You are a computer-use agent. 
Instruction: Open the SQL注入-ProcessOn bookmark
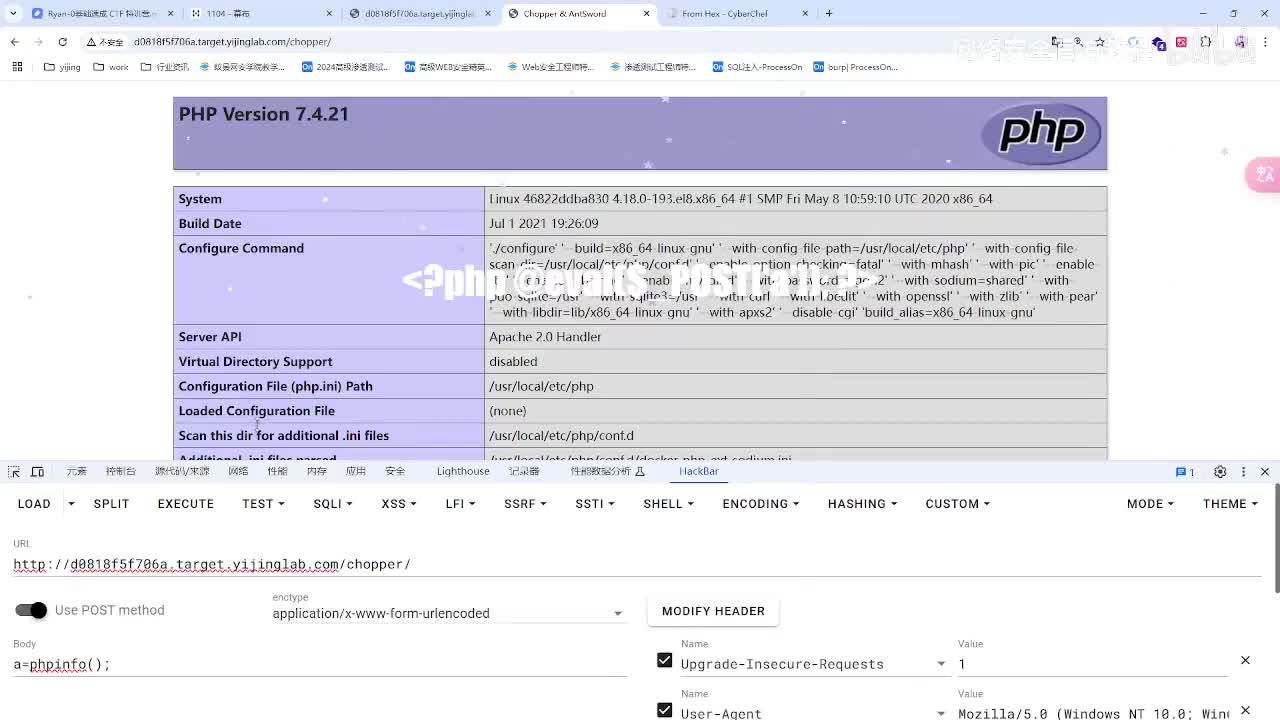click(757, 67)
